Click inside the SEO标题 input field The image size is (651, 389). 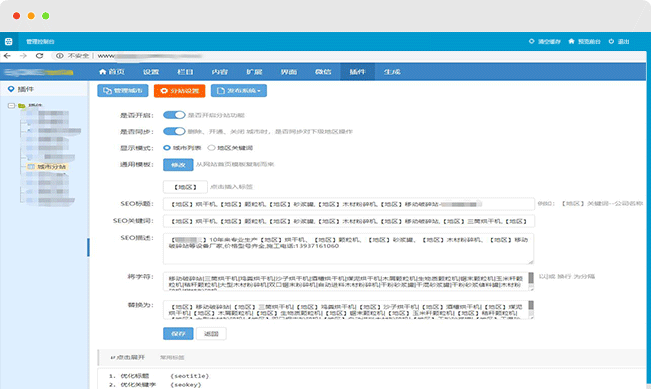[x=349, y=204]
